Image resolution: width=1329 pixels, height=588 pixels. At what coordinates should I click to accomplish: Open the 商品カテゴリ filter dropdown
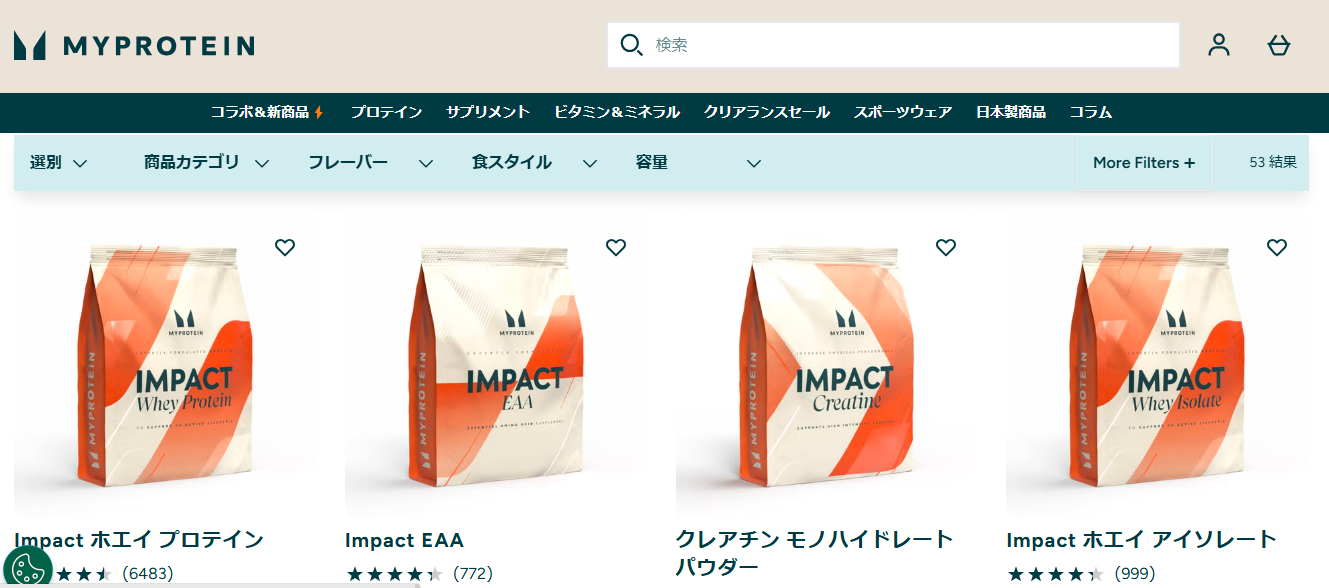207,163
